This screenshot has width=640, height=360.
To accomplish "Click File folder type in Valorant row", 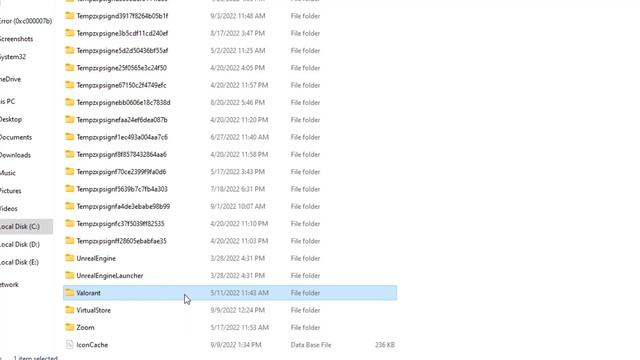I will tap(305, 293).
